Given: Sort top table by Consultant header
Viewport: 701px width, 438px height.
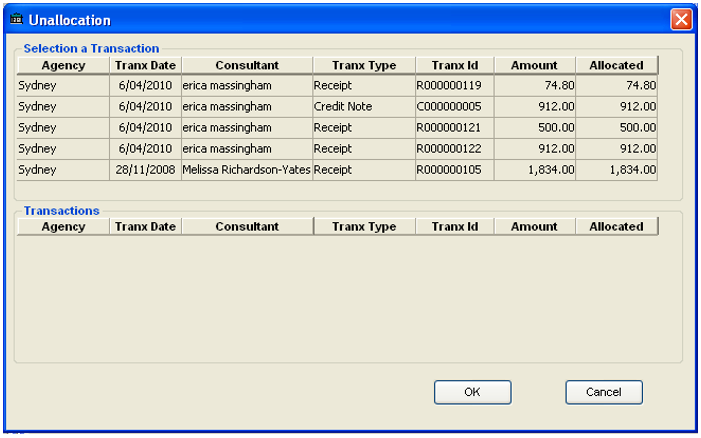Looking at the screenshot, I should coord(247,65).
